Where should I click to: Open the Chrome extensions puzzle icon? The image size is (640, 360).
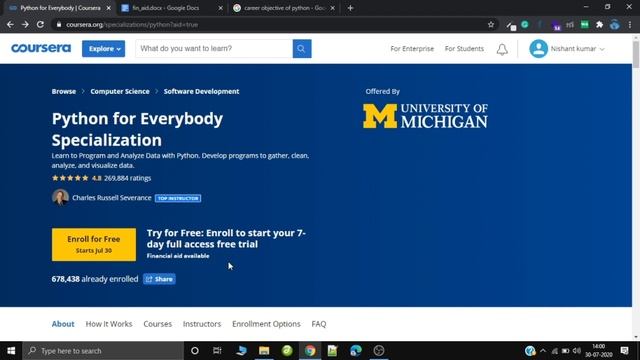(x=600, y=25)
